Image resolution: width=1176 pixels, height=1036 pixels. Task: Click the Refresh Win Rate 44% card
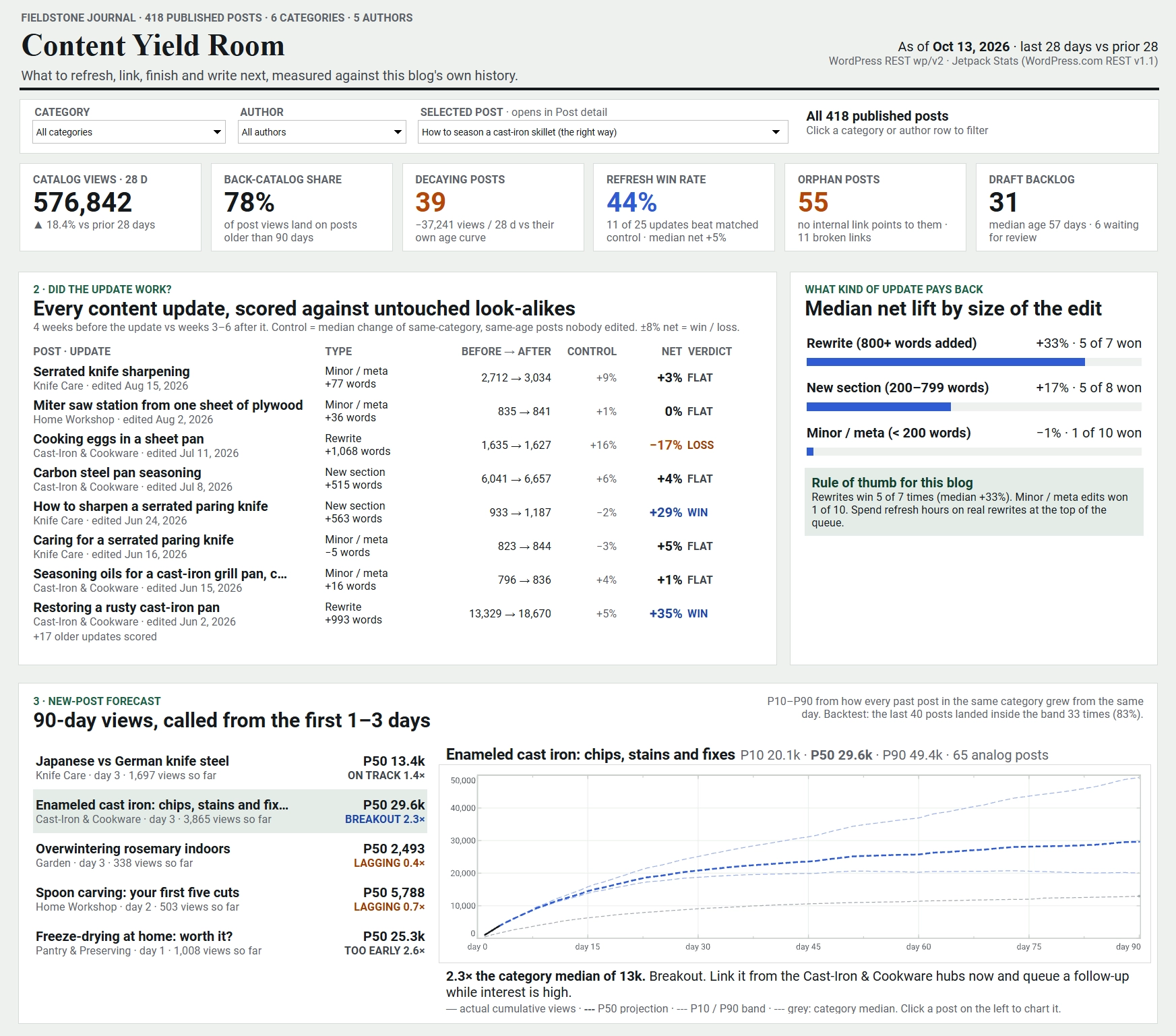[x=684, y=207]
